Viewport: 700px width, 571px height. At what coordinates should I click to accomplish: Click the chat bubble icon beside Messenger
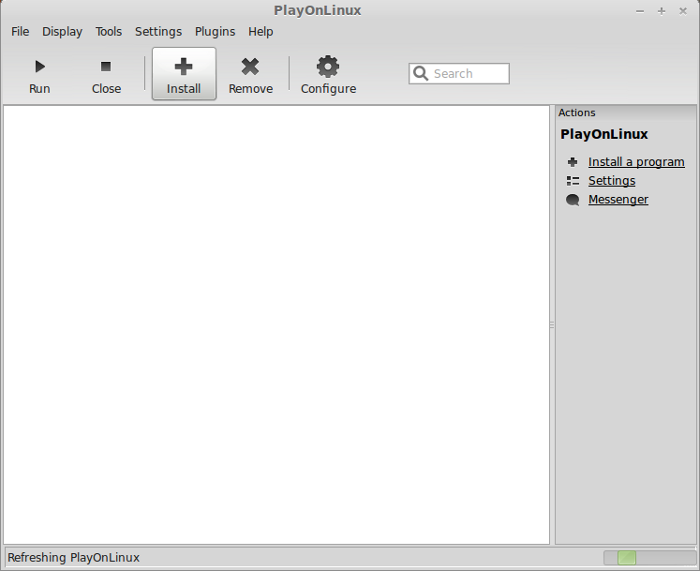coord(573,200)
